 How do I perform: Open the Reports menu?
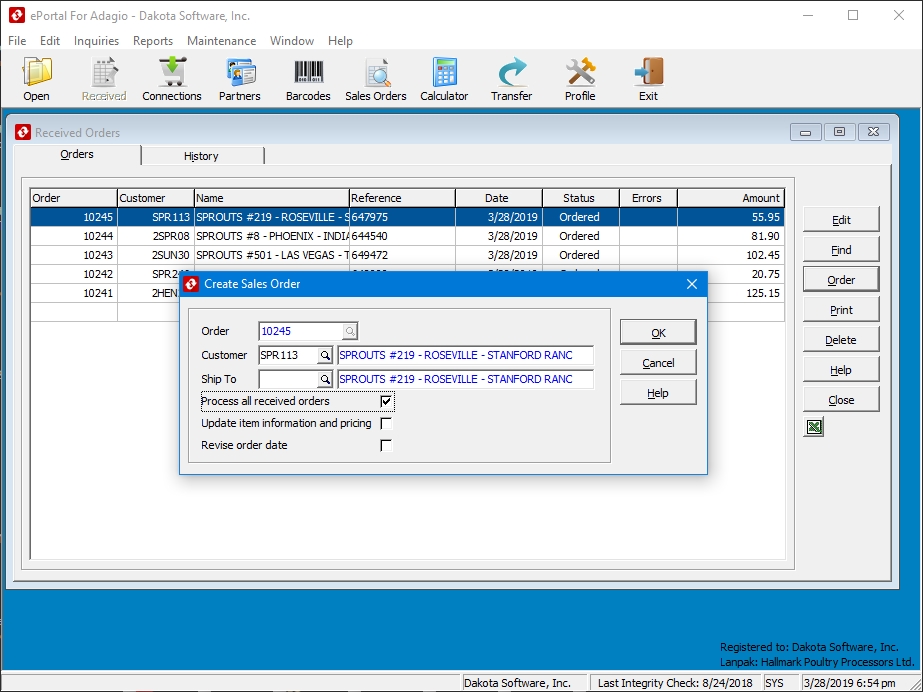coord(153,41)
